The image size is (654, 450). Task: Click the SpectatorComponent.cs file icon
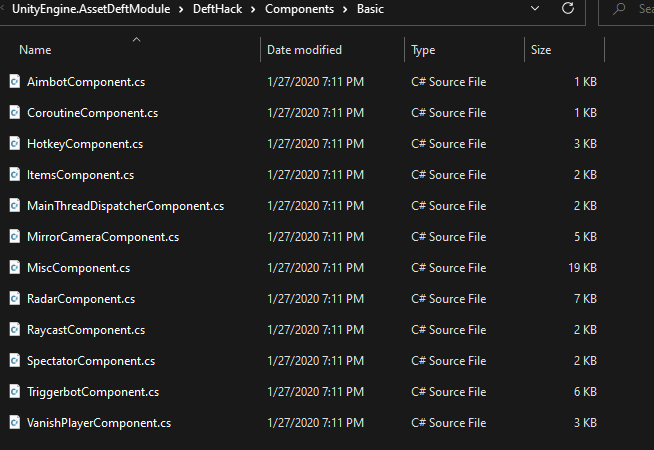(15, 360)
